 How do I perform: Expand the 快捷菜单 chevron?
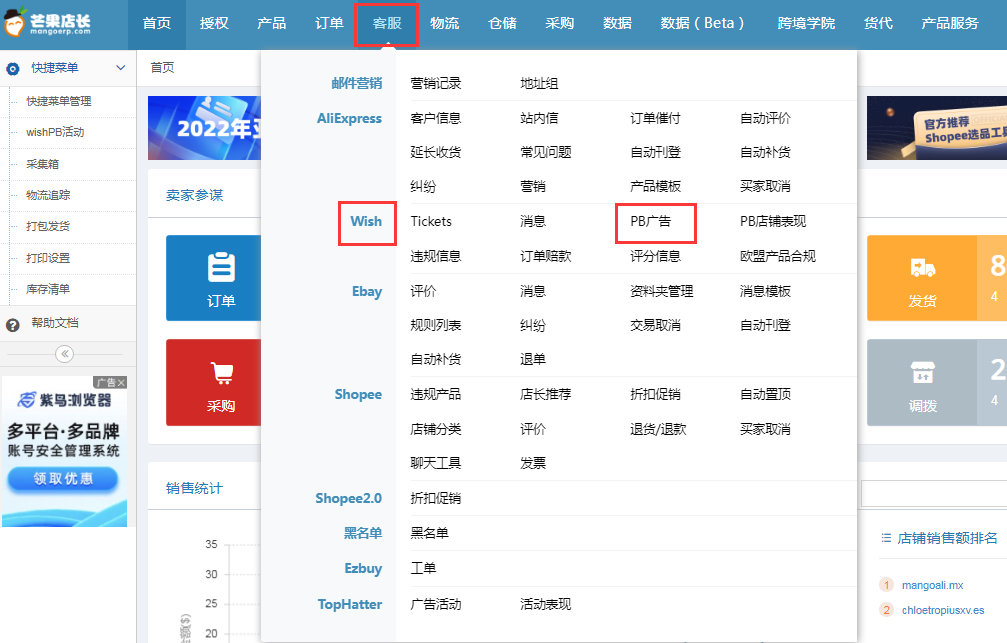[x=120, y=67]
